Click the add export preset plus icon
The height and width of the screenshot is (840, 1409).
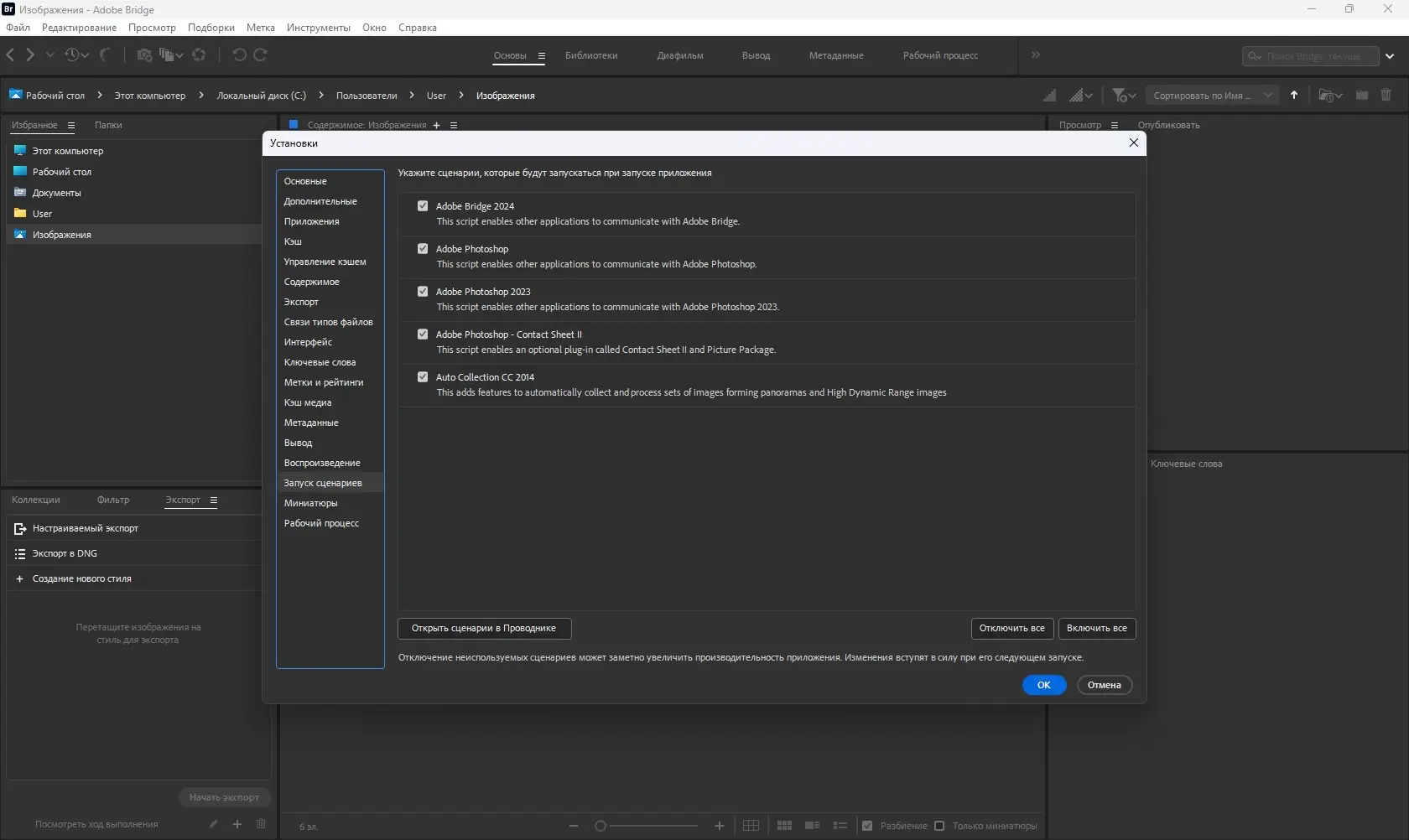[237, 824]
